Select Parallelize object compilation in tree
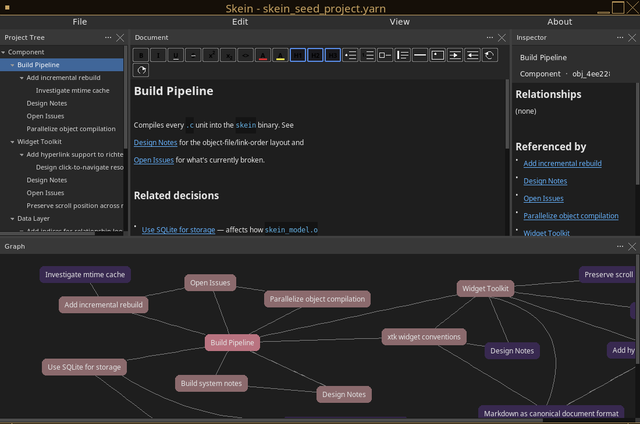Screen dimensions: 640x424 pyautogui.click(x=71, y=129)
